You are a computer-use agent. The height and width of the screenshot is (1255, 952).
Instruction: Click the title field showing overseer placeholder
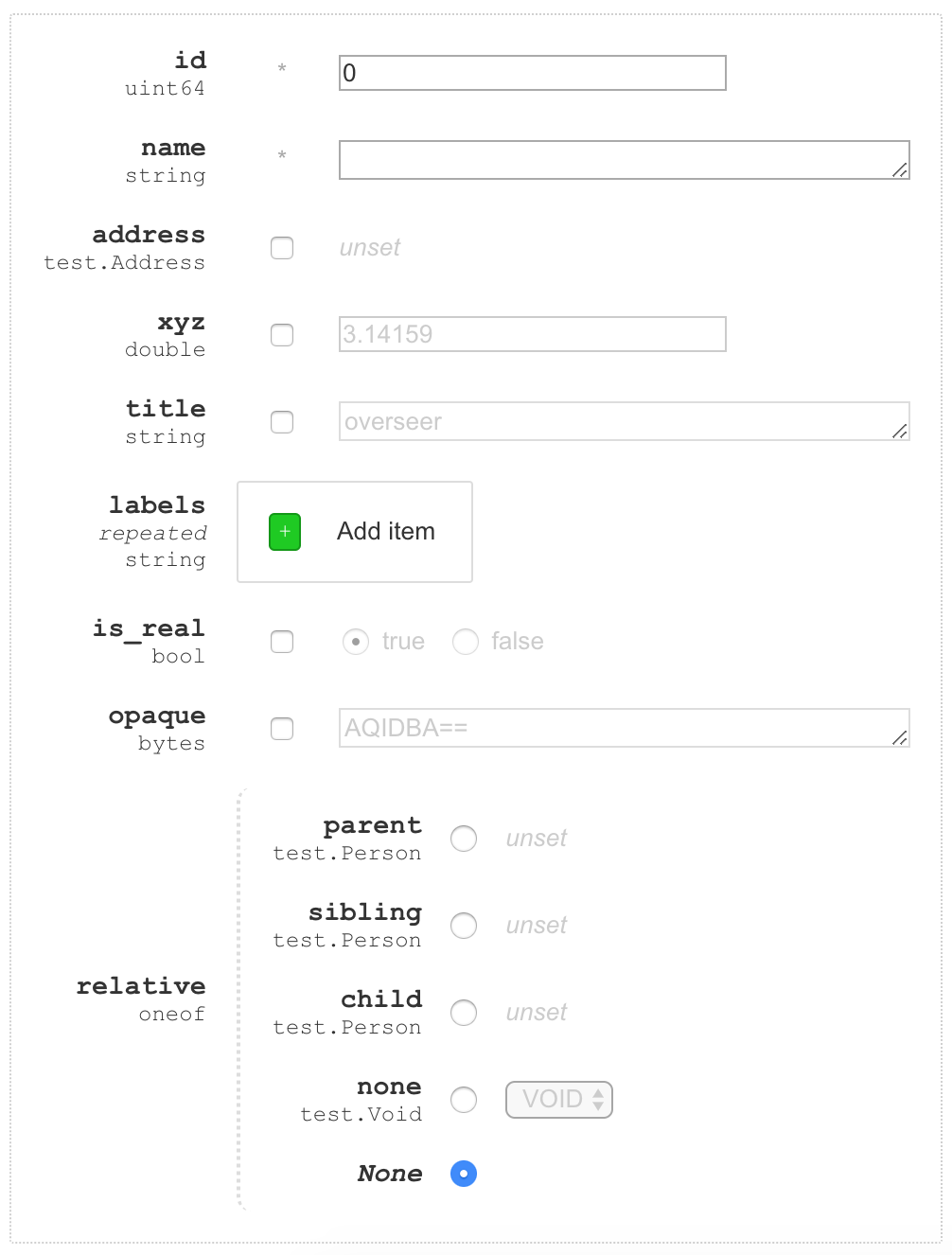623,421
